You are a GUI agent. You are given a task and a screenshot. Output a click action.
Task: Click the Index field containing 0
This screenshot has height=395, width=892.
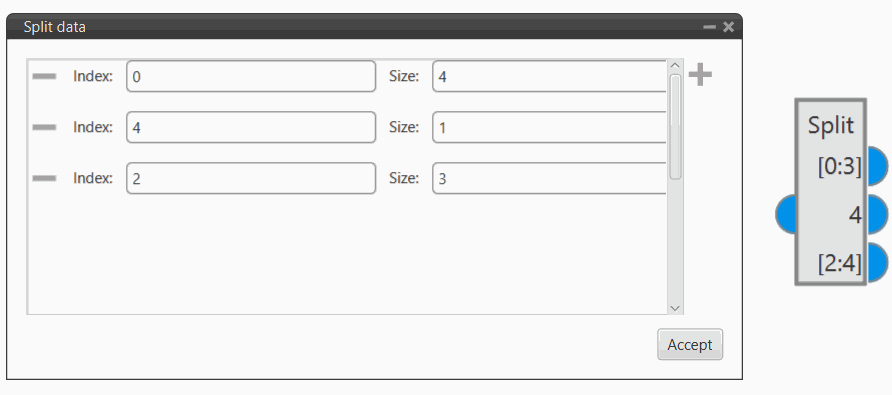pyautogui.click(x=251, y=76)
